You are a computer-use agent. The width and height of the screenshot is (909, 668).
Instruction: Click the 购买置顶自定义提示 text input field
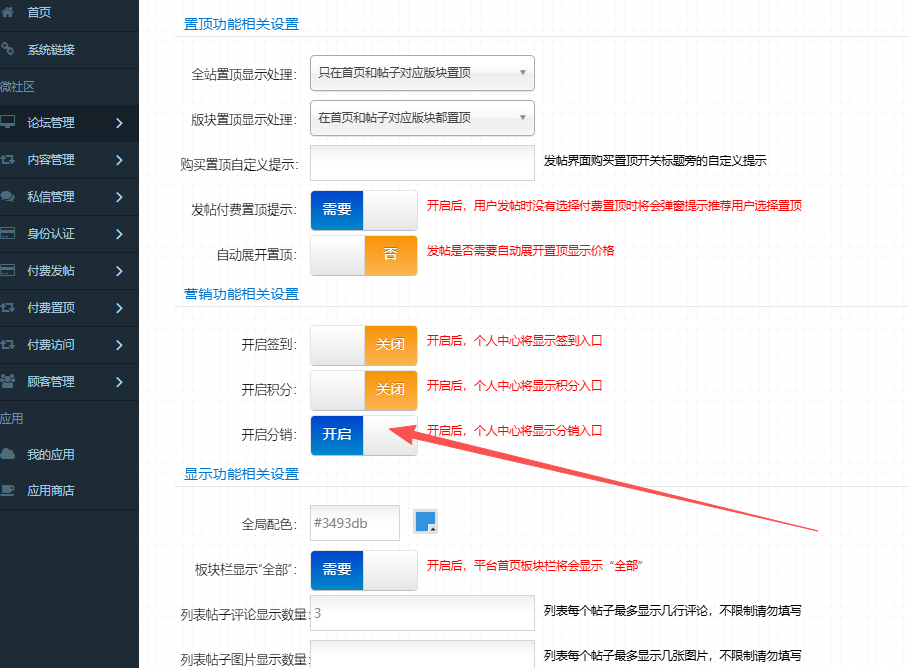(x=422, y=163)
